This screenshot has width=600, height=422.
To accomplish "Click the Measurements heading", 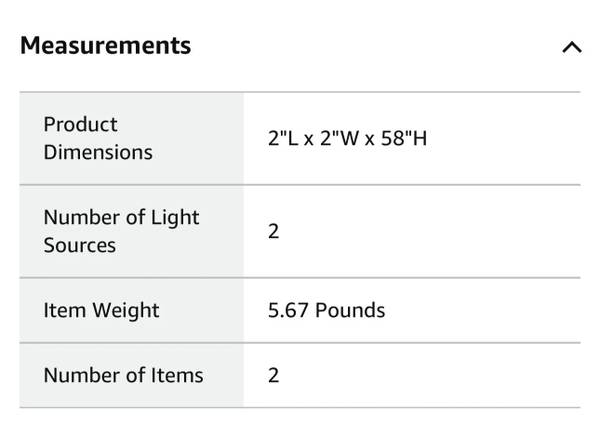I will pyautogui.click(x=105, y=45).
